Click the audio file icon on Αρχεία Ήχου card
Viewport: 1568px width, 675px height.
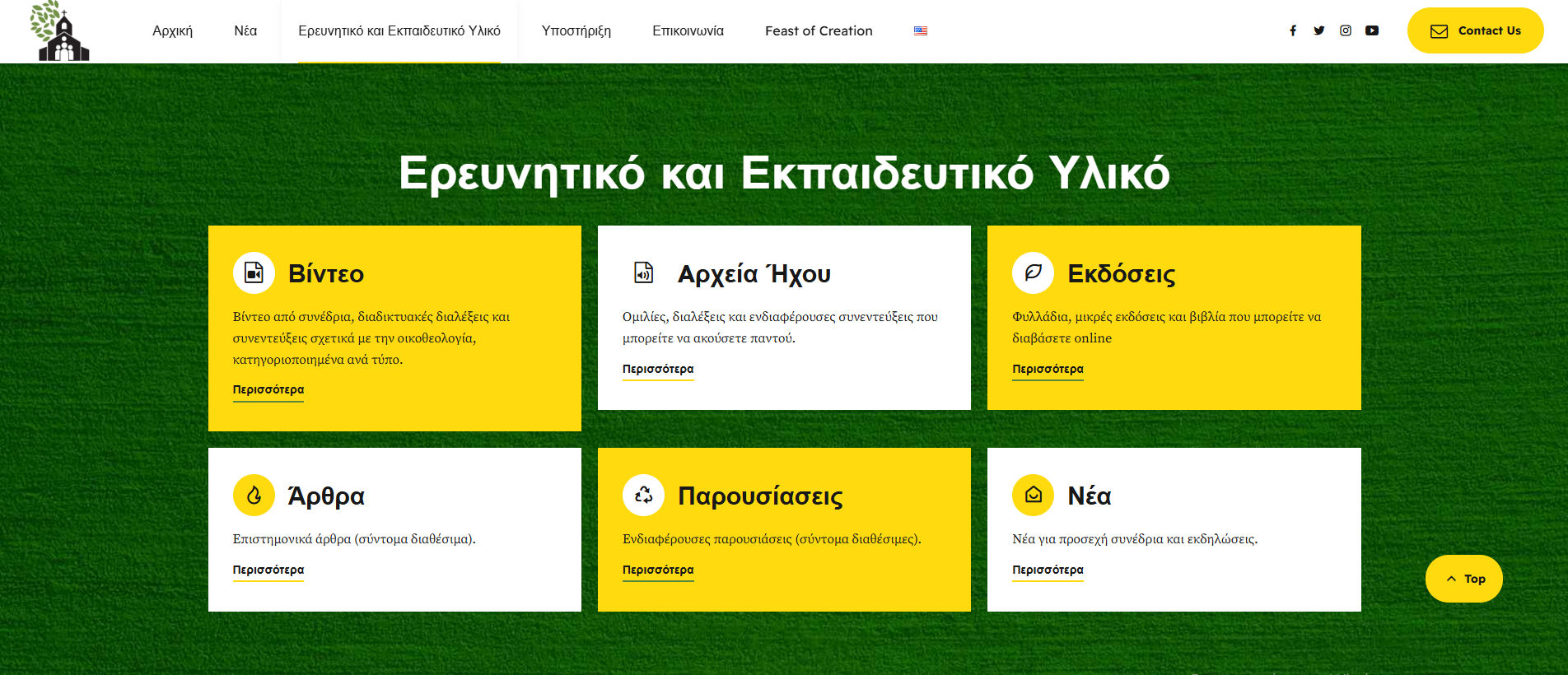(x=643, y=272)
